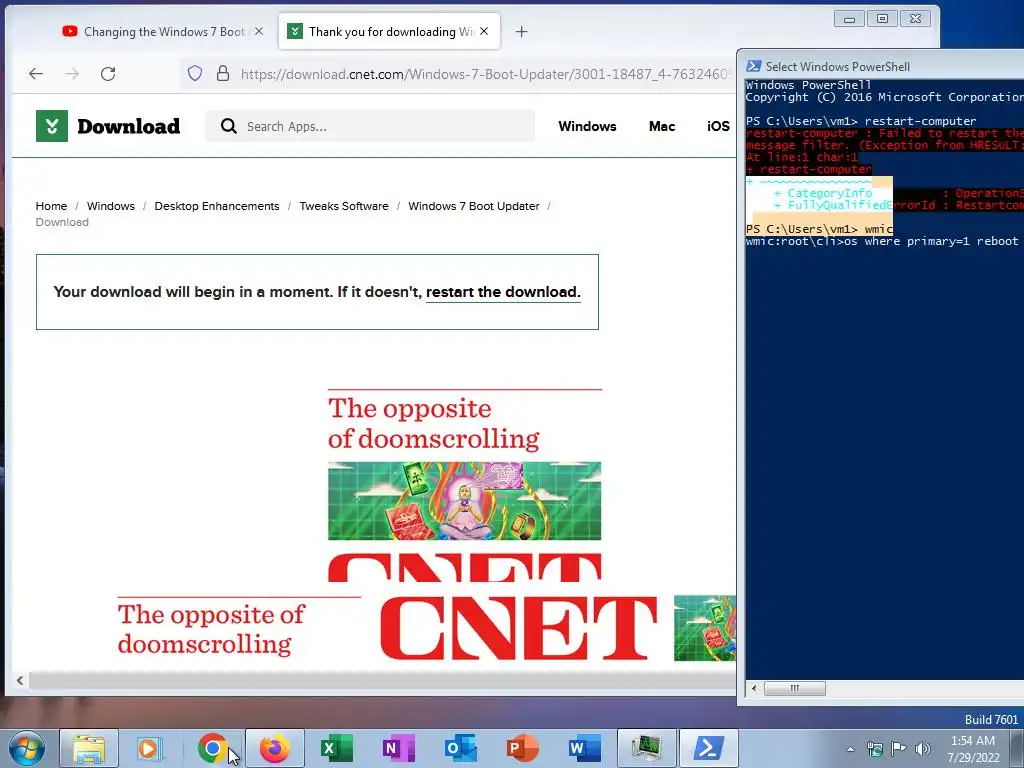Open the Windows Start menu orb

click(27, 748)
